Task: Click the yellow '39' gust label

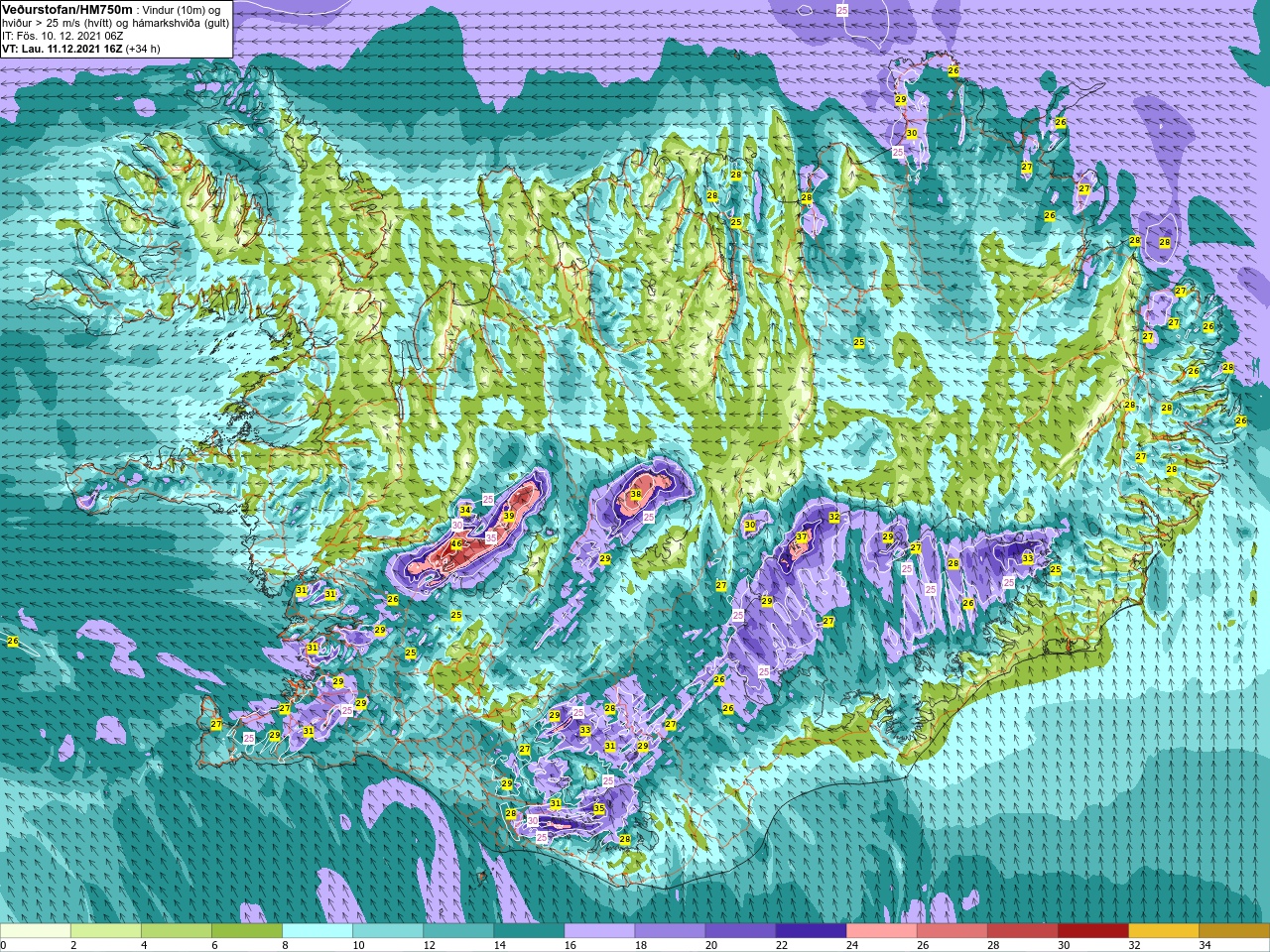Action: [508, 516]
